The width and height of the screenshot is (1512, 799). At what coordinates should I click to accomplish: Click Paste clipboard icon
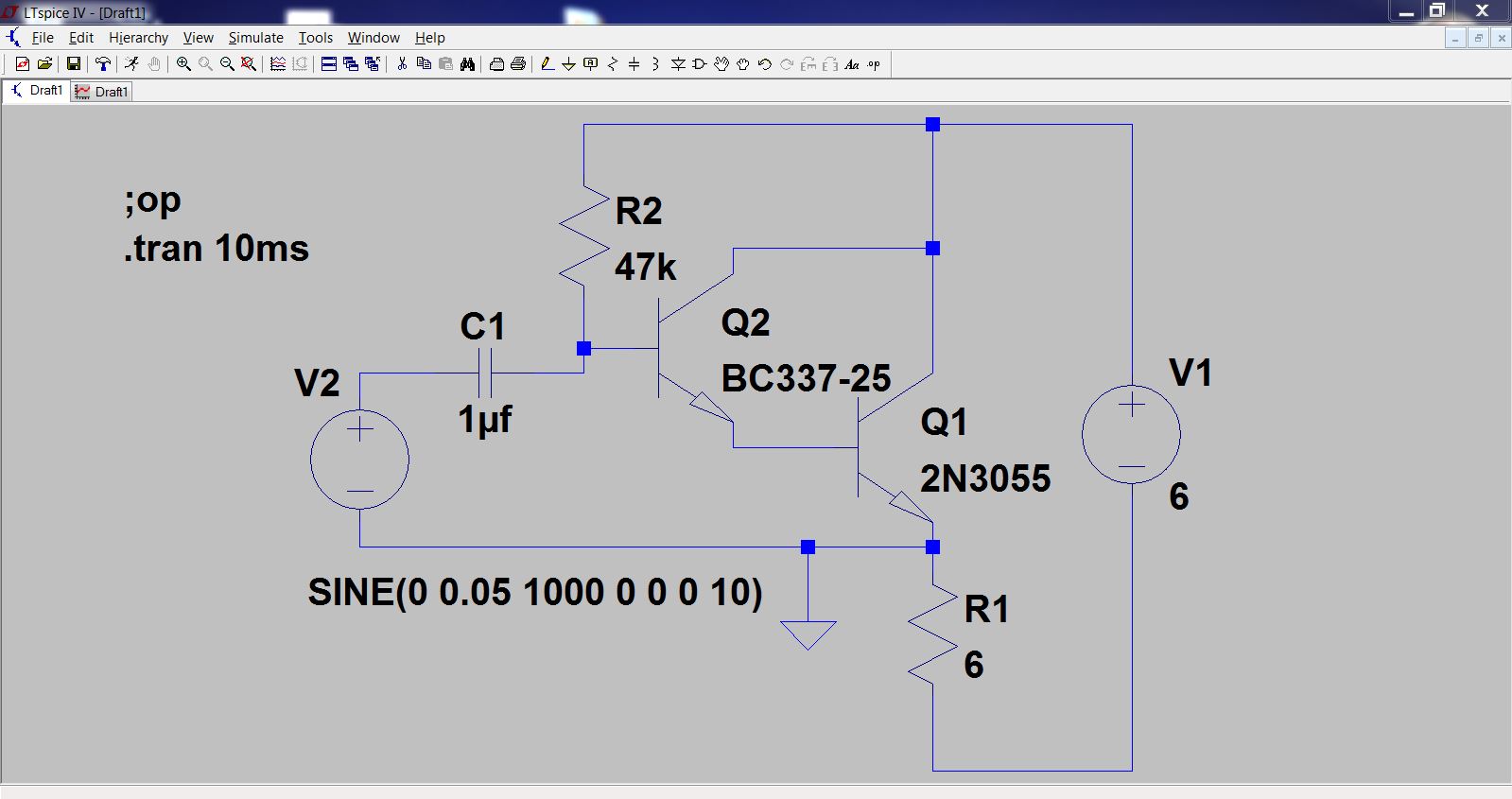click(445, 64)
